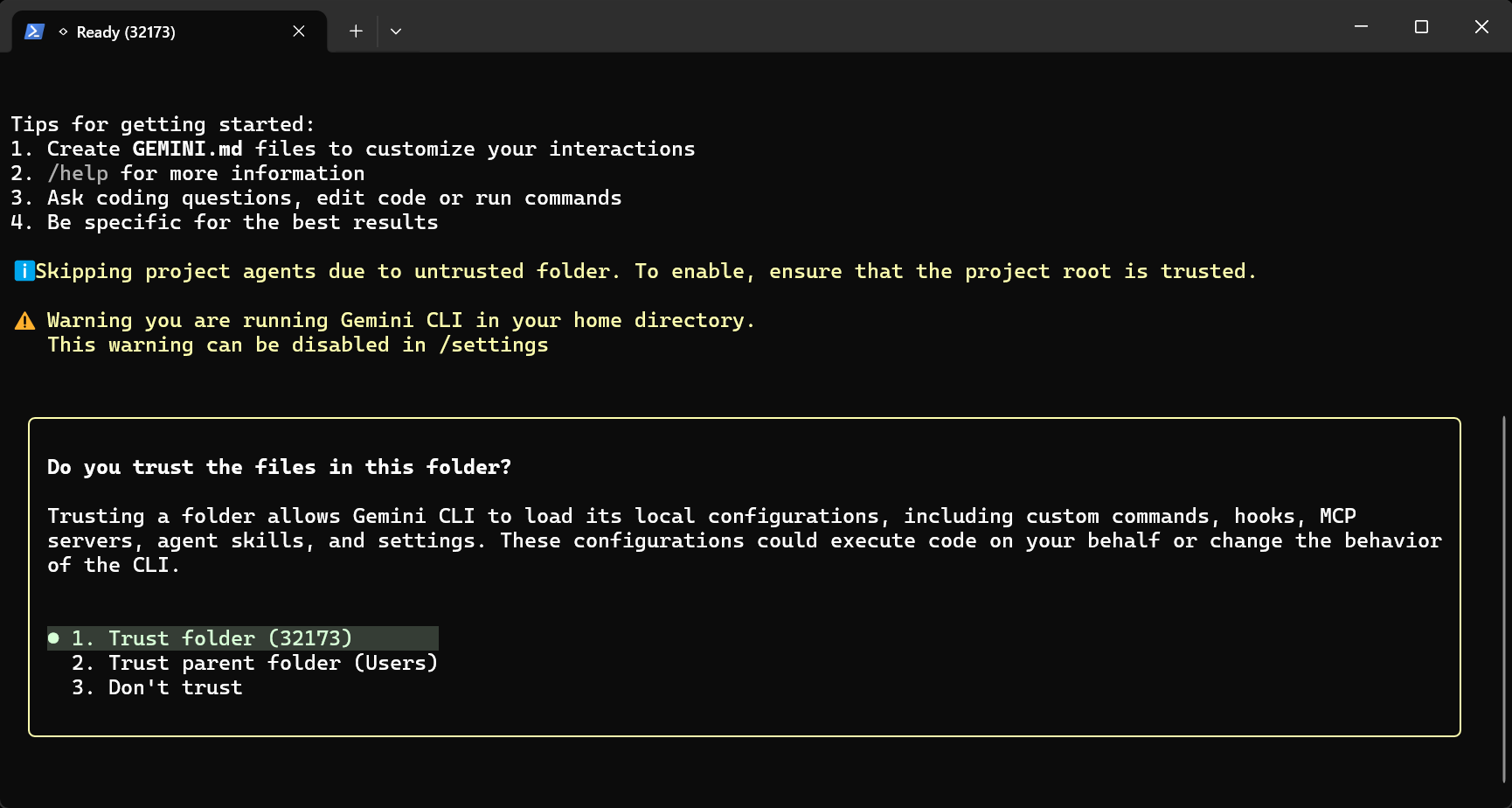The height and width of the screenshot is (808, 1512).
Task: Open a new terminal tab
Action: pyautogui.click(x=356, y=31)
